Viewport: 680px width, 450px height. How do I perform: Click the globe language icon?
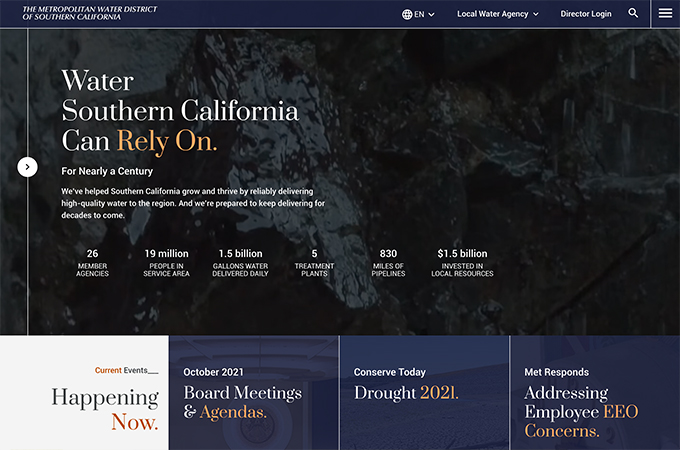click(407, 14)
